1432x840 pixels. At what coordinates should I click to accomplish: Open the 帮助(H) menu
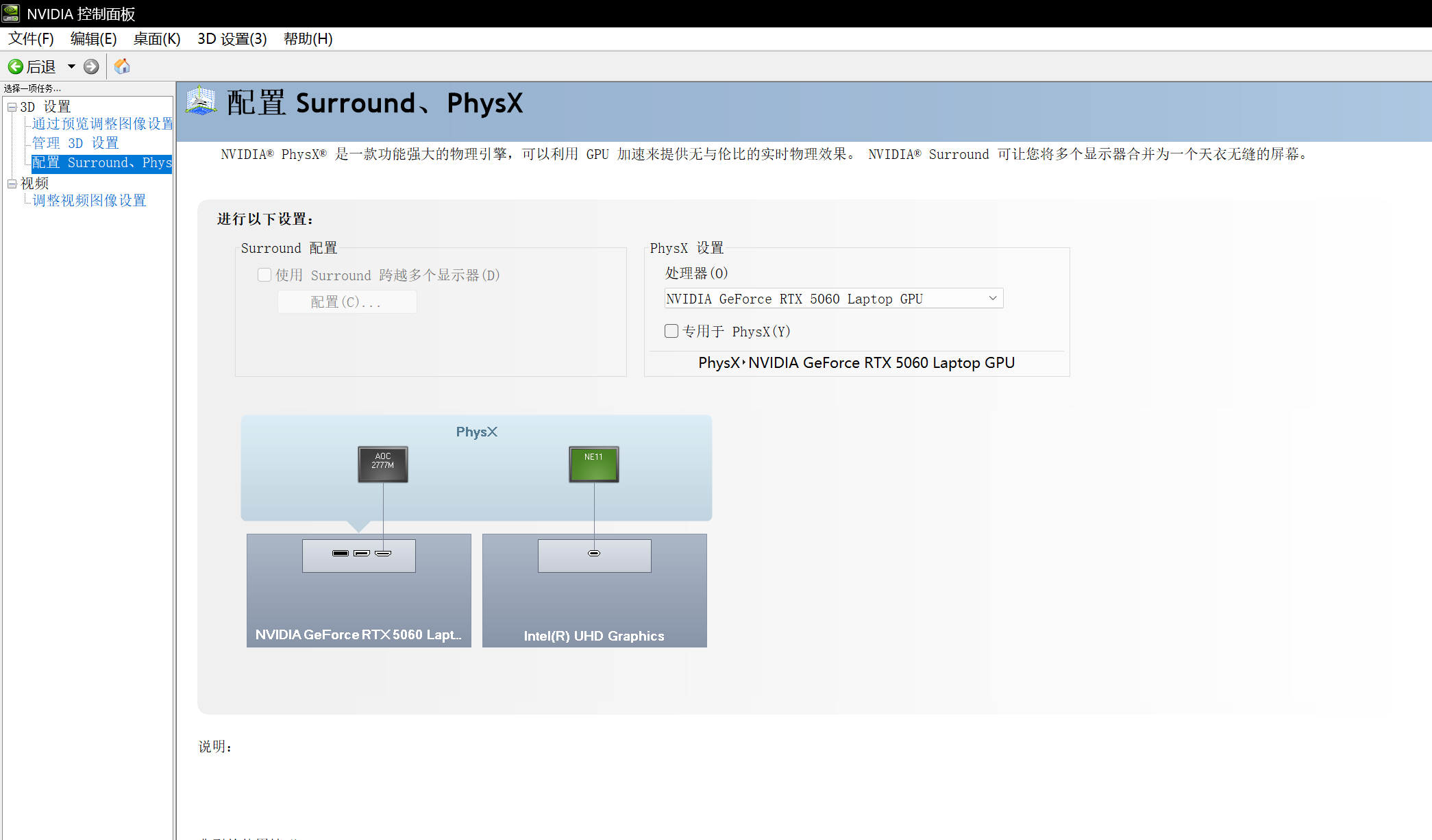pos(308,39)
